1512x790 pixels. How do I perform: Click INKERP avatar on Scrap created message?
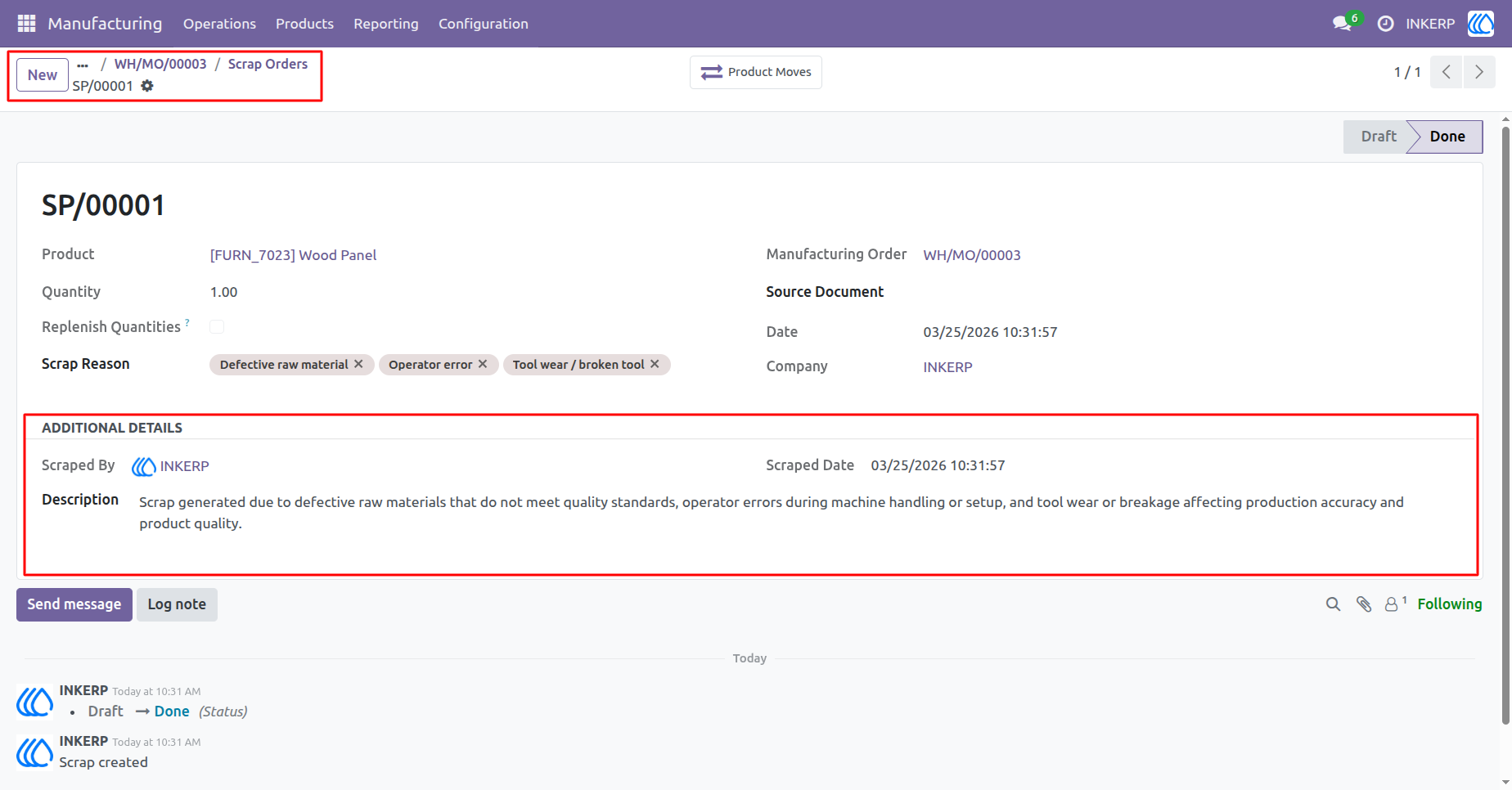coord(35,752)
